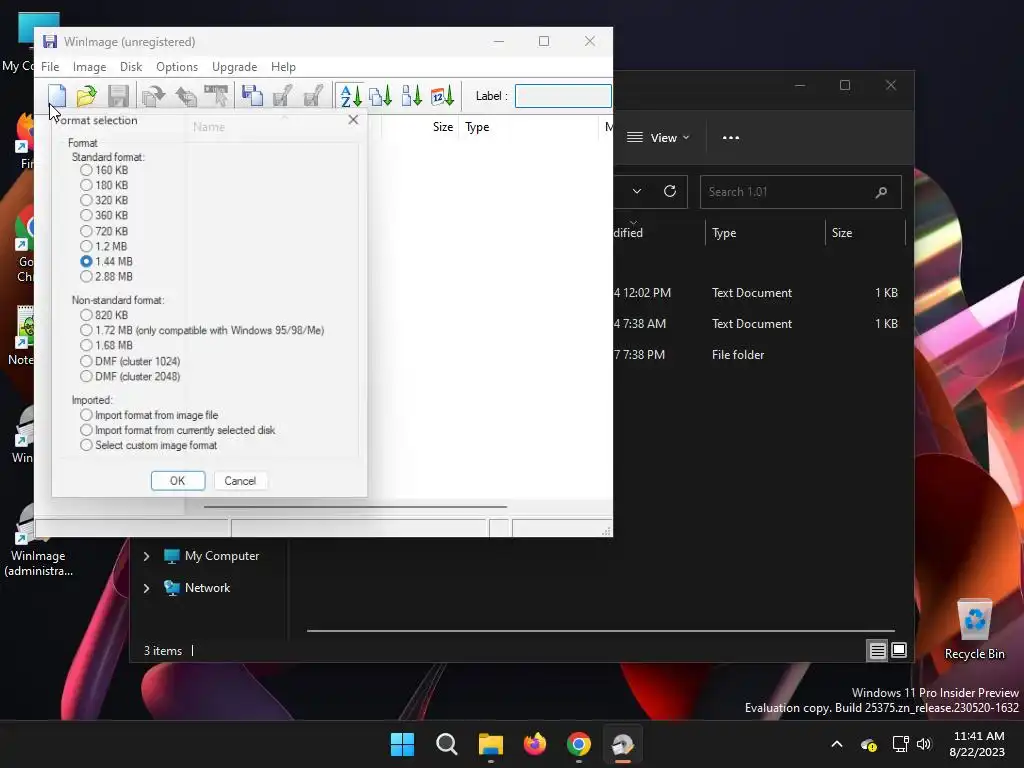The image size is (1024, 768).
Task: Click the Write disk toolbar icon
Action: coord(282,96)
